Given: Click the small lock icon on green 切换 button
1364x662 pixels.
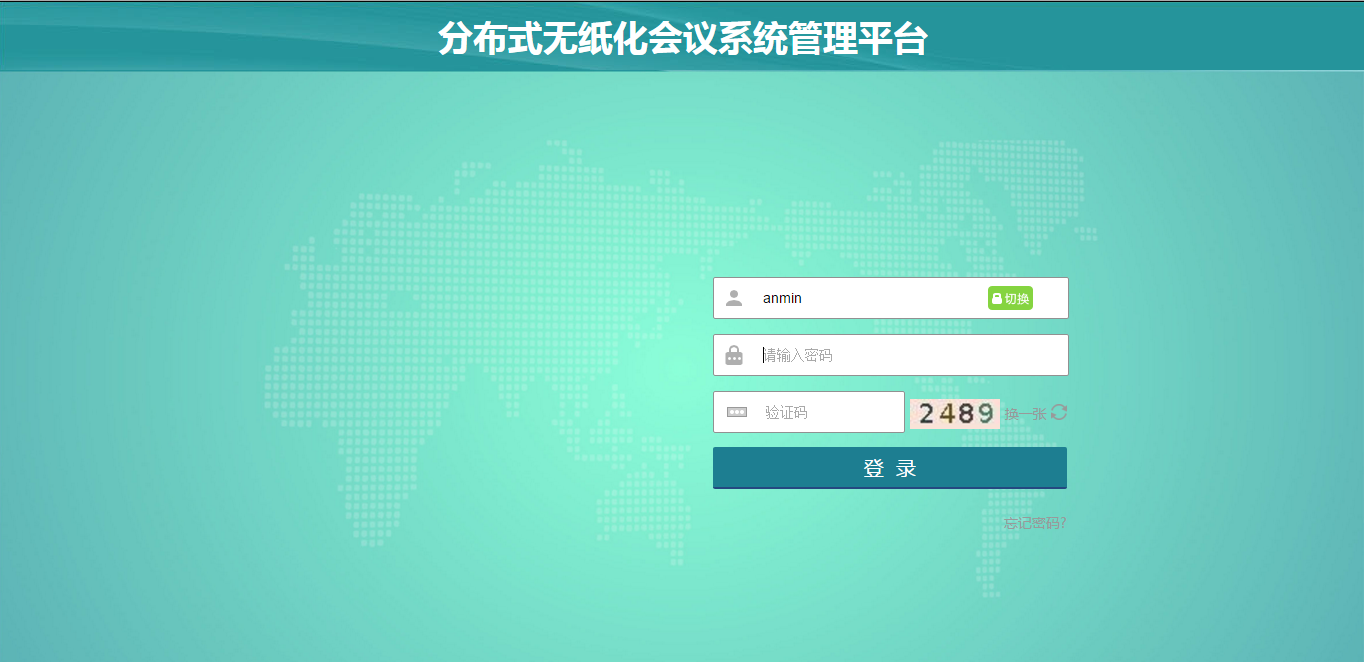Looking at the screenshot, I should coord(997,298).
